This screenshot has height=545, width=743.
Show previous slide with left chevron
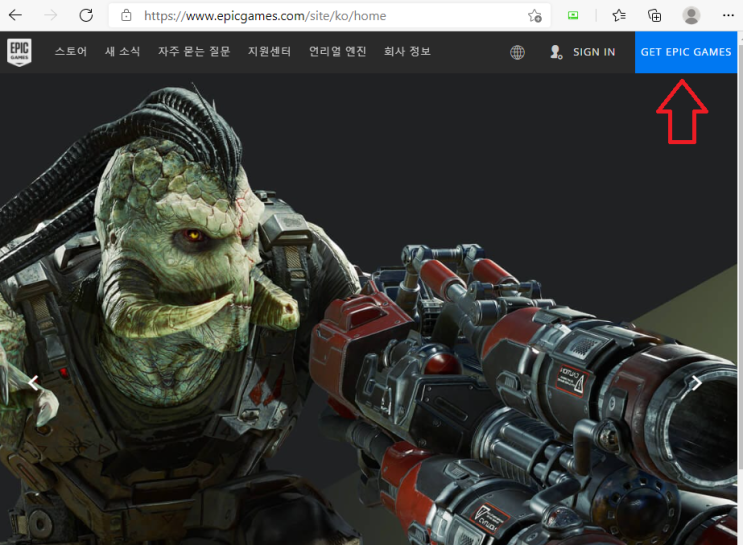tap(34, 382)
